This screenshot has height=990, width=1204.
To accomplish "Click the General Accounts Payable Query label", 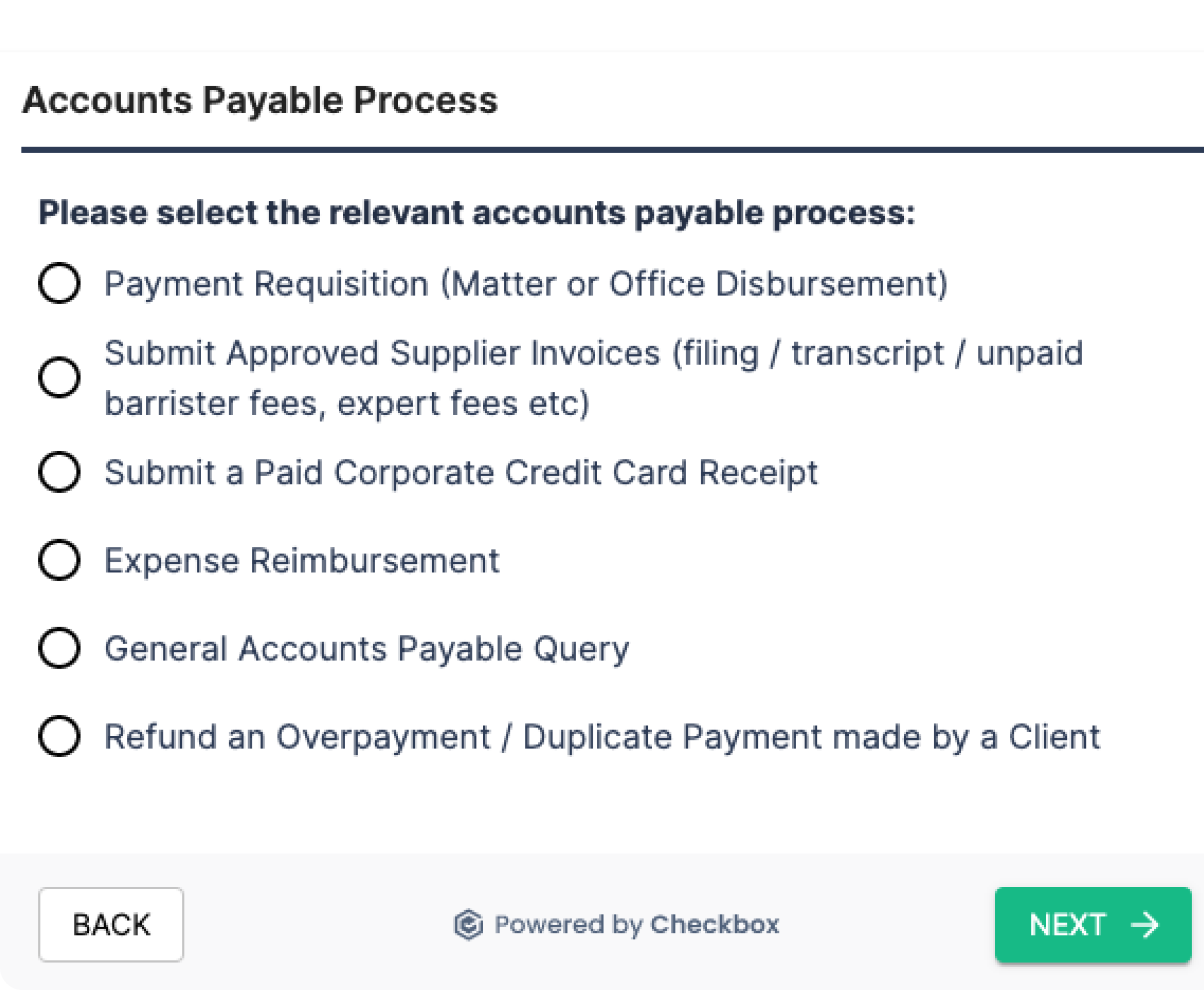I will (367, 648).
